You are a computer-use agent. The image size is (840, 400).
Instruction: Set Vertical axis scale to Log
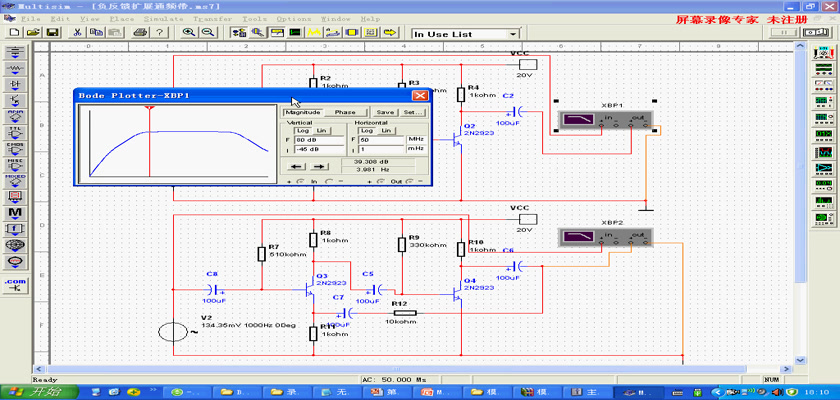303,131
